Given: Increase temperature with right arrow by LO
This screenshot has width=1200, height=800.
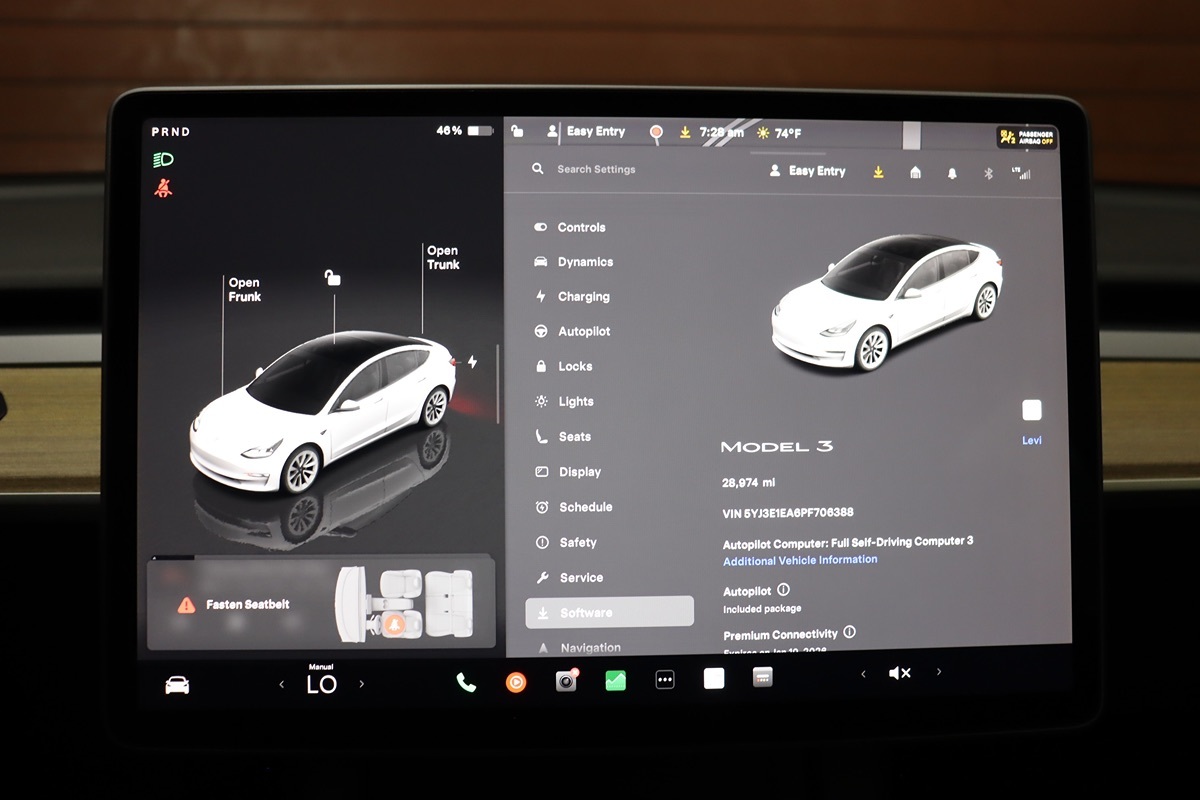Looking at the screenshot, I should tap(361, 685).
